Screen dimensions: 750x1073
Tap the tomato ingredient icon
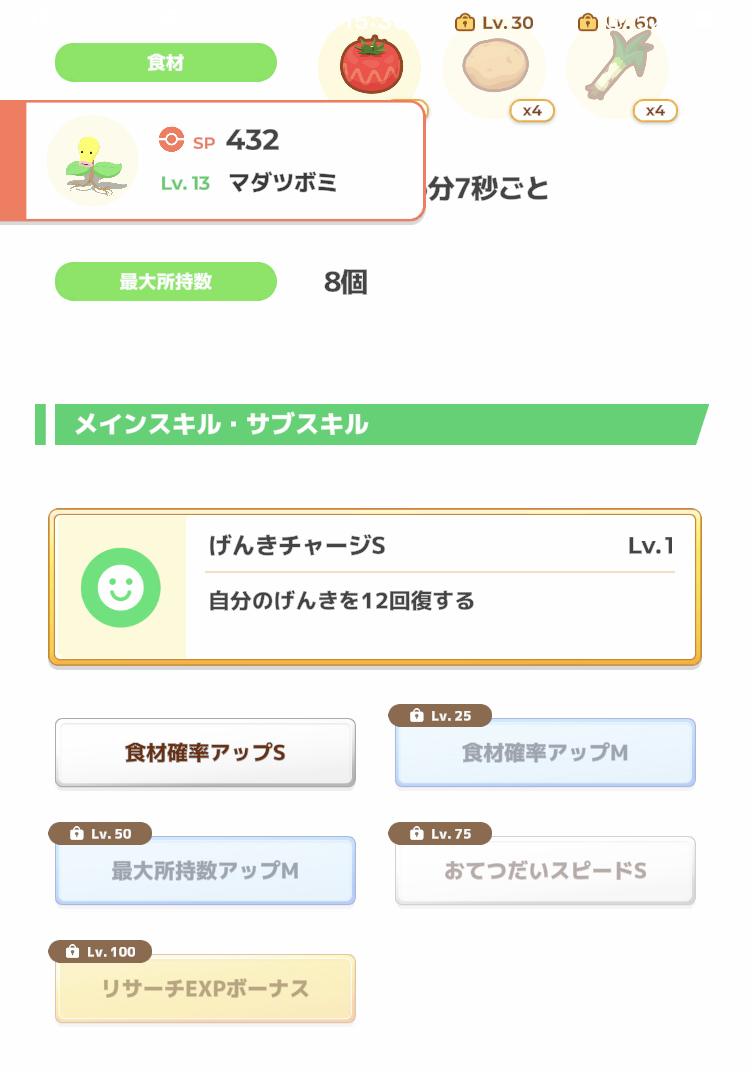coord(368,63)
